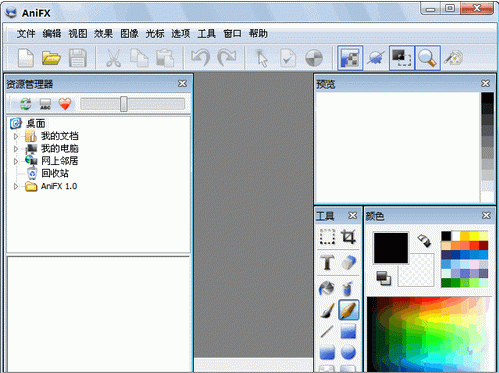499x373 pixels.
Task: Click the red heart favorites icon
Action: coord(65,104)
